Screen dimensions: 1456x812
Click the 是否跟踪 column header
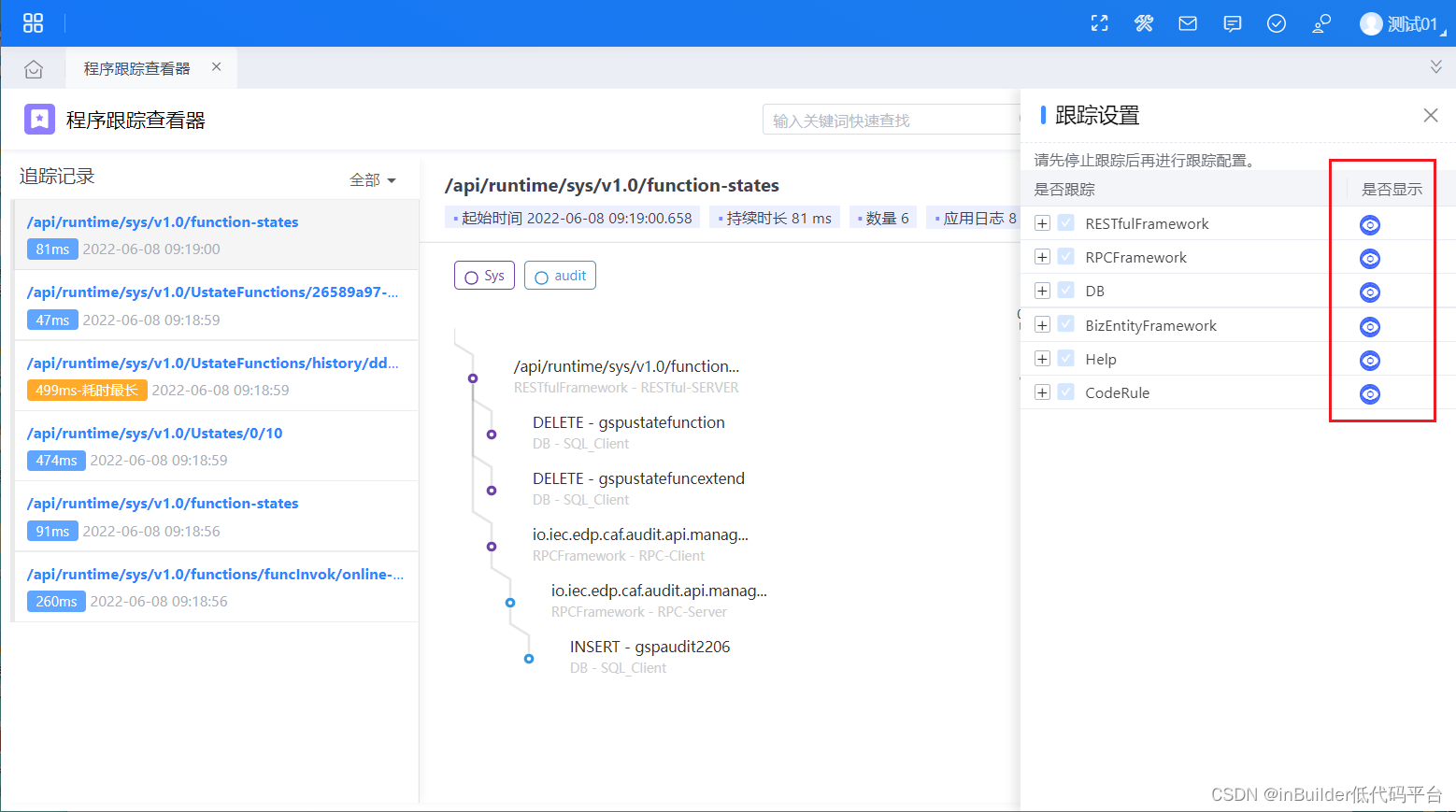pos(1064,190)
